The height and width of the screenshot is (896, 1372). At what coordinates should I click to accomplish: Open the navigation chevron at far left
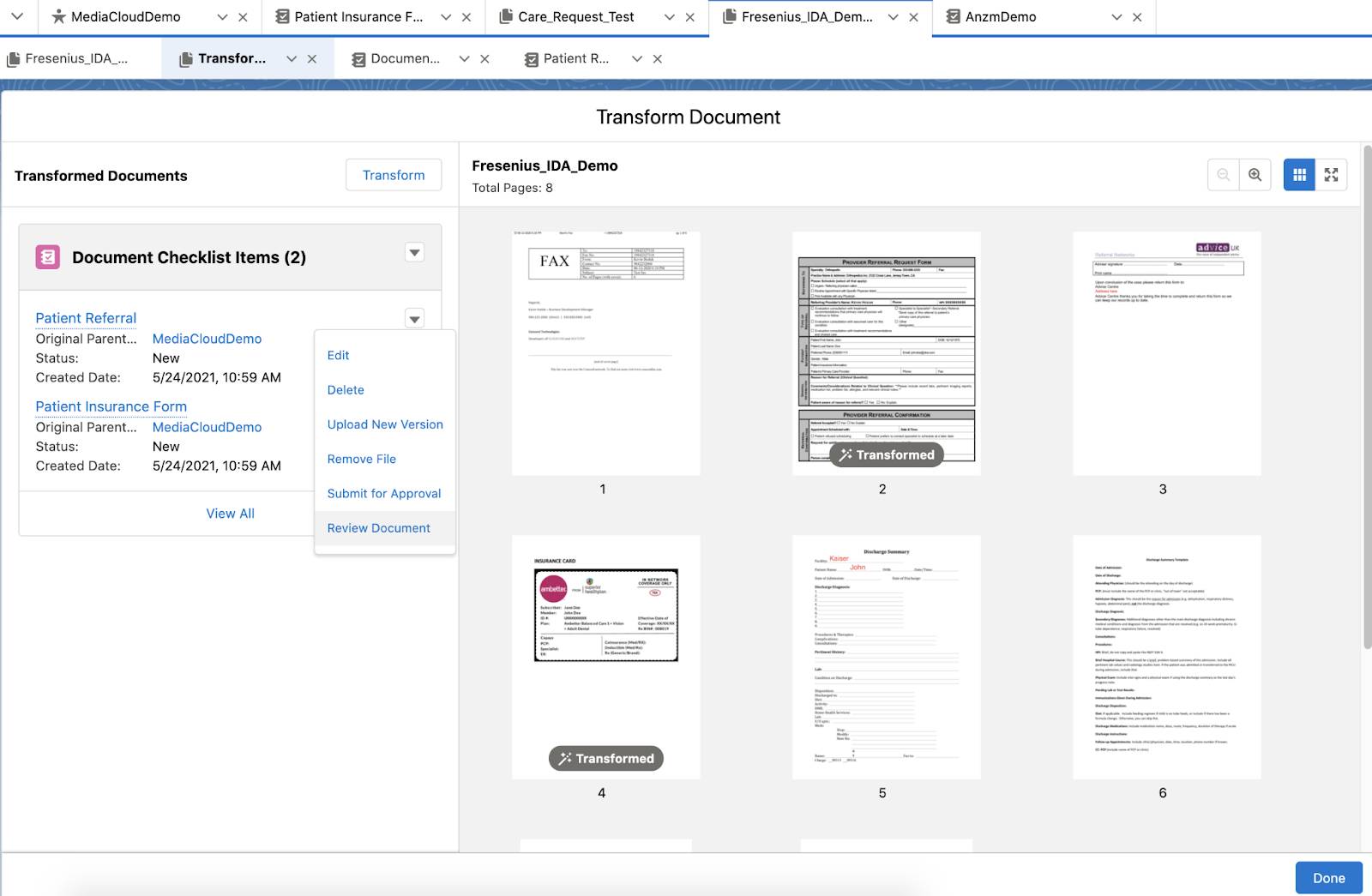coord(17,16)
